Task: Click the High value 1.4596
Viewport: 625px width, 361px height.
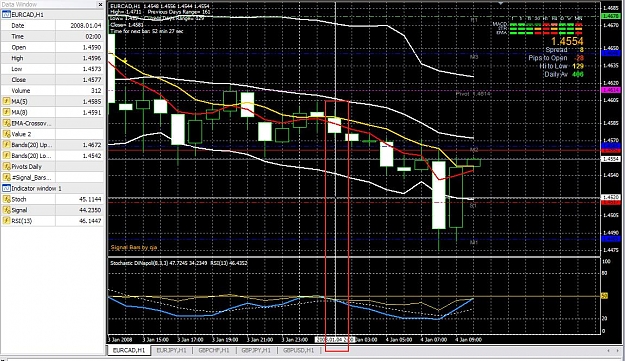Action: (x=92, y=58)
